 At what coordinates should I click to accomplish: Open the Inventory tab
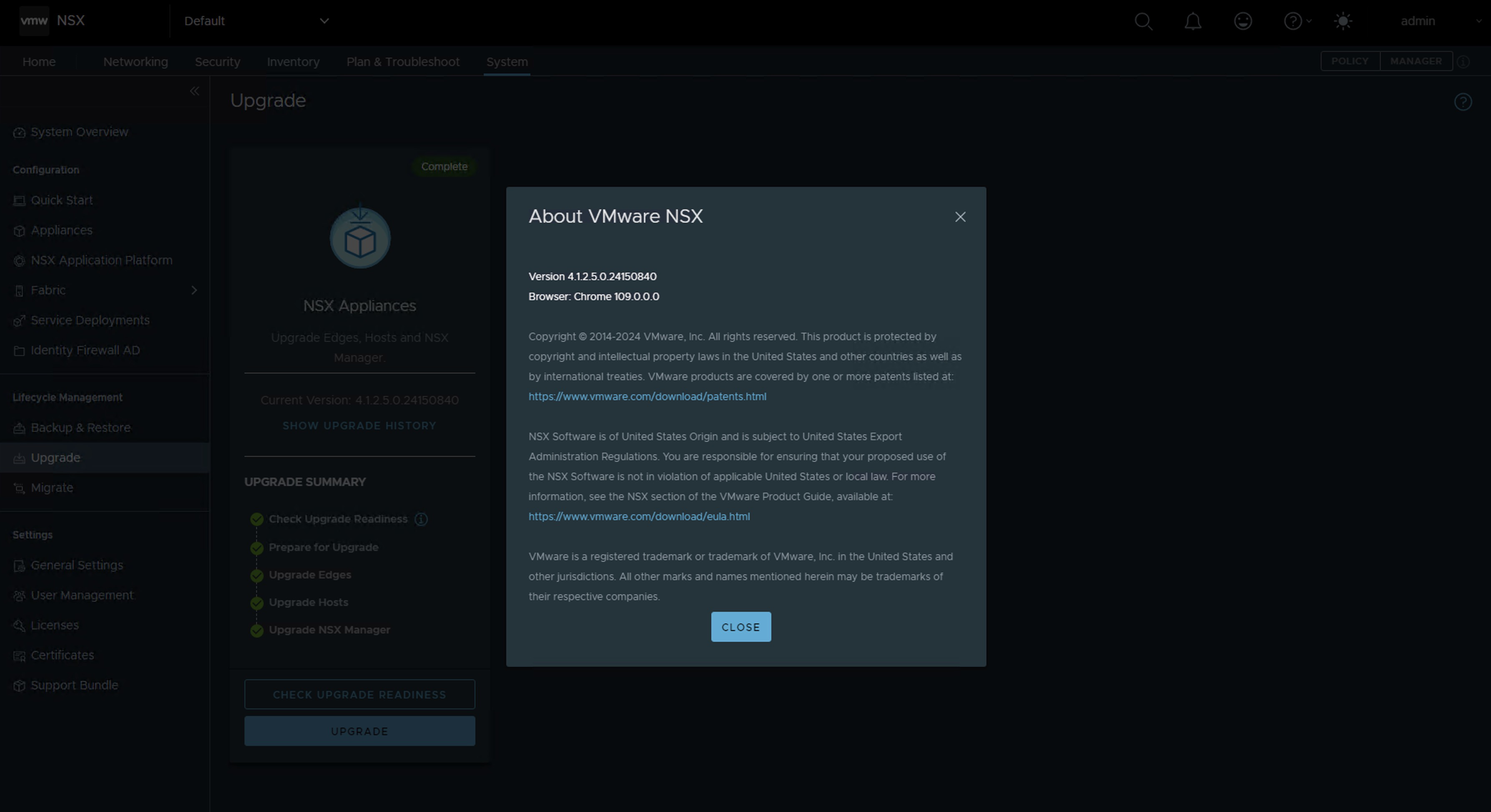pyautogui.click(x=293, y=62)
